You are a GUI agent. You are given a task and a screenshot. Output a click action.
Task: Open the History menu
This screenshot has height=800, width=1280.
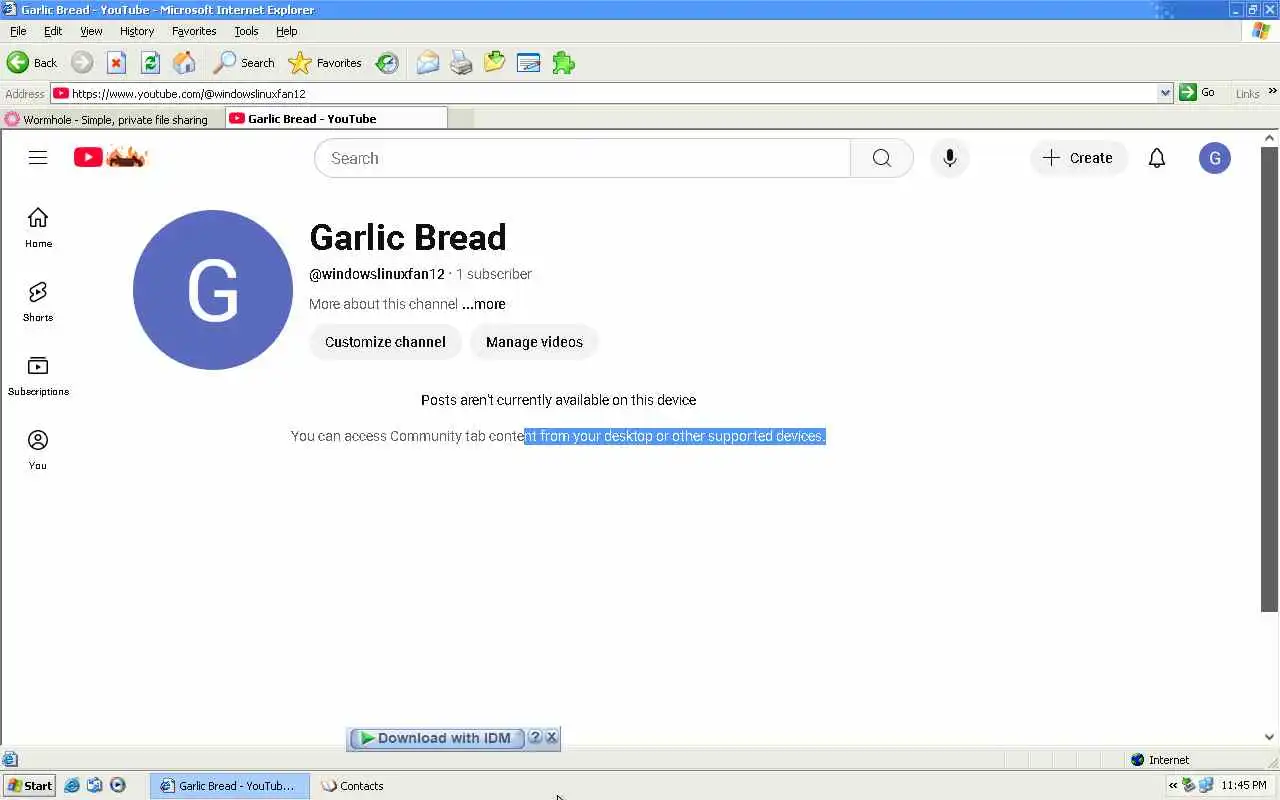coord(137,31)
